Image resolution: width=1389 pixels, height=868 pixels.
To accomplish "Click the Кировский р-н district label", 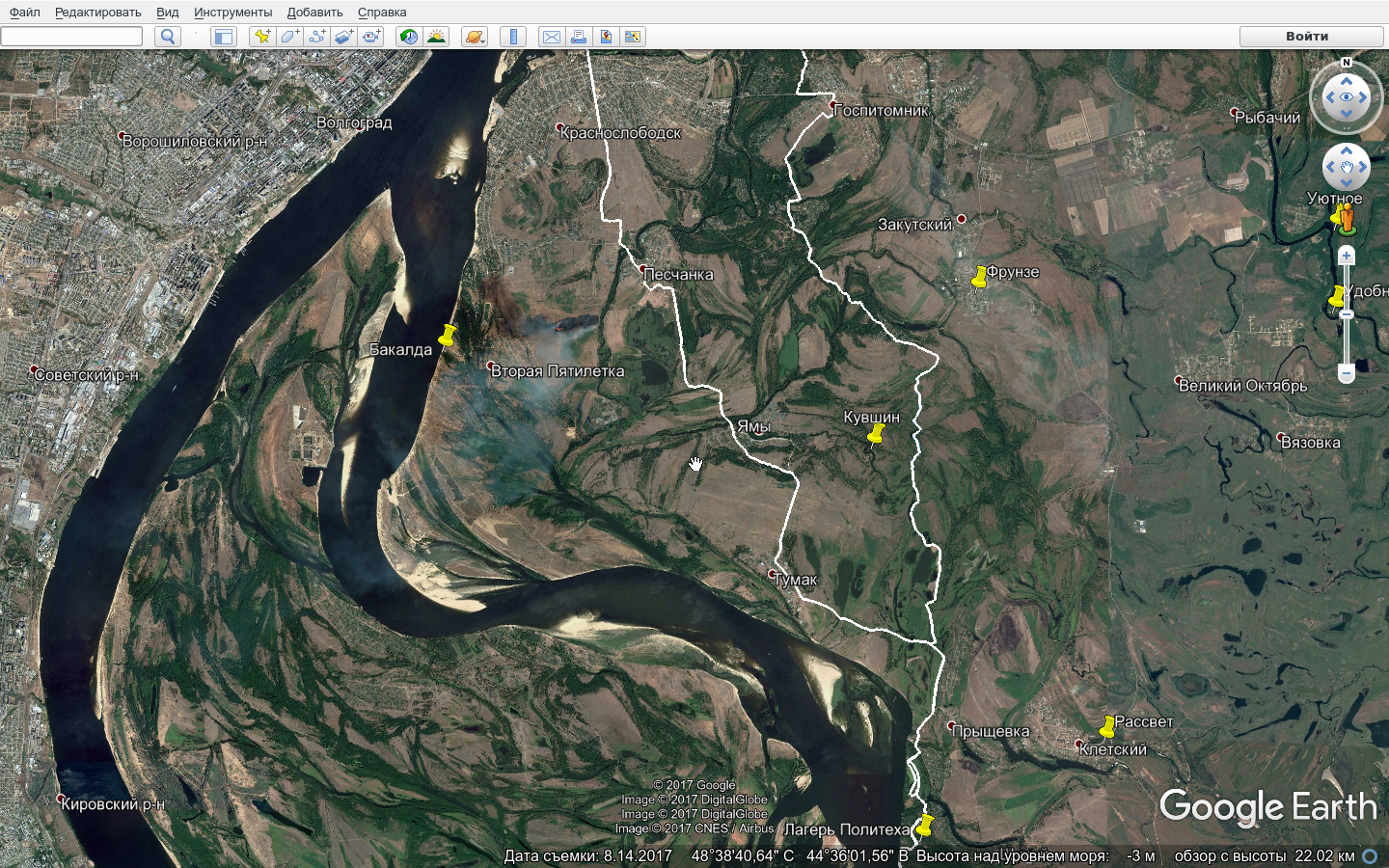I will 112,804.
